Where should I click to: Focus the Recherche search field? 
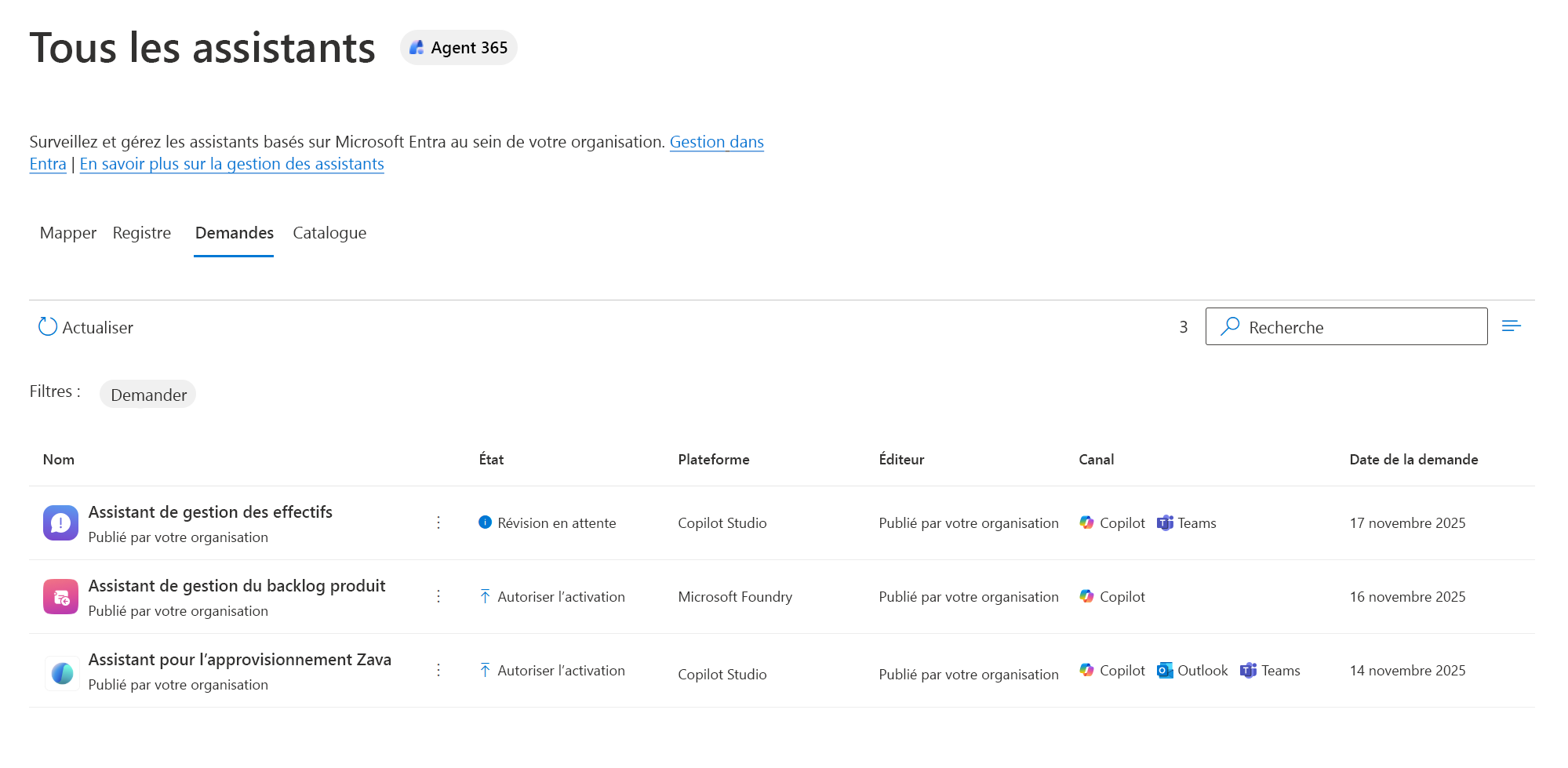point(1346,326)
